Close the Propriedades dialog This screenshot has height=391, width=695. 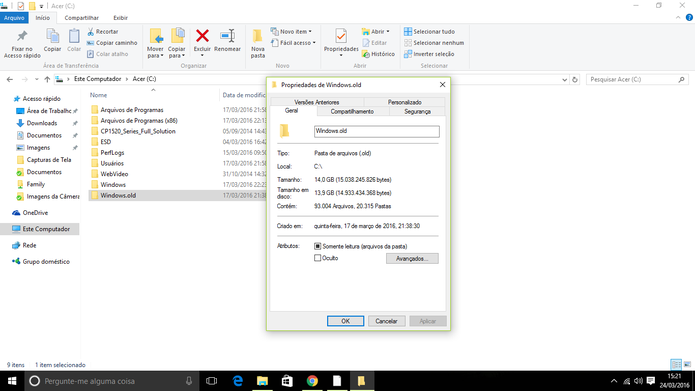(x=442, y=85)
